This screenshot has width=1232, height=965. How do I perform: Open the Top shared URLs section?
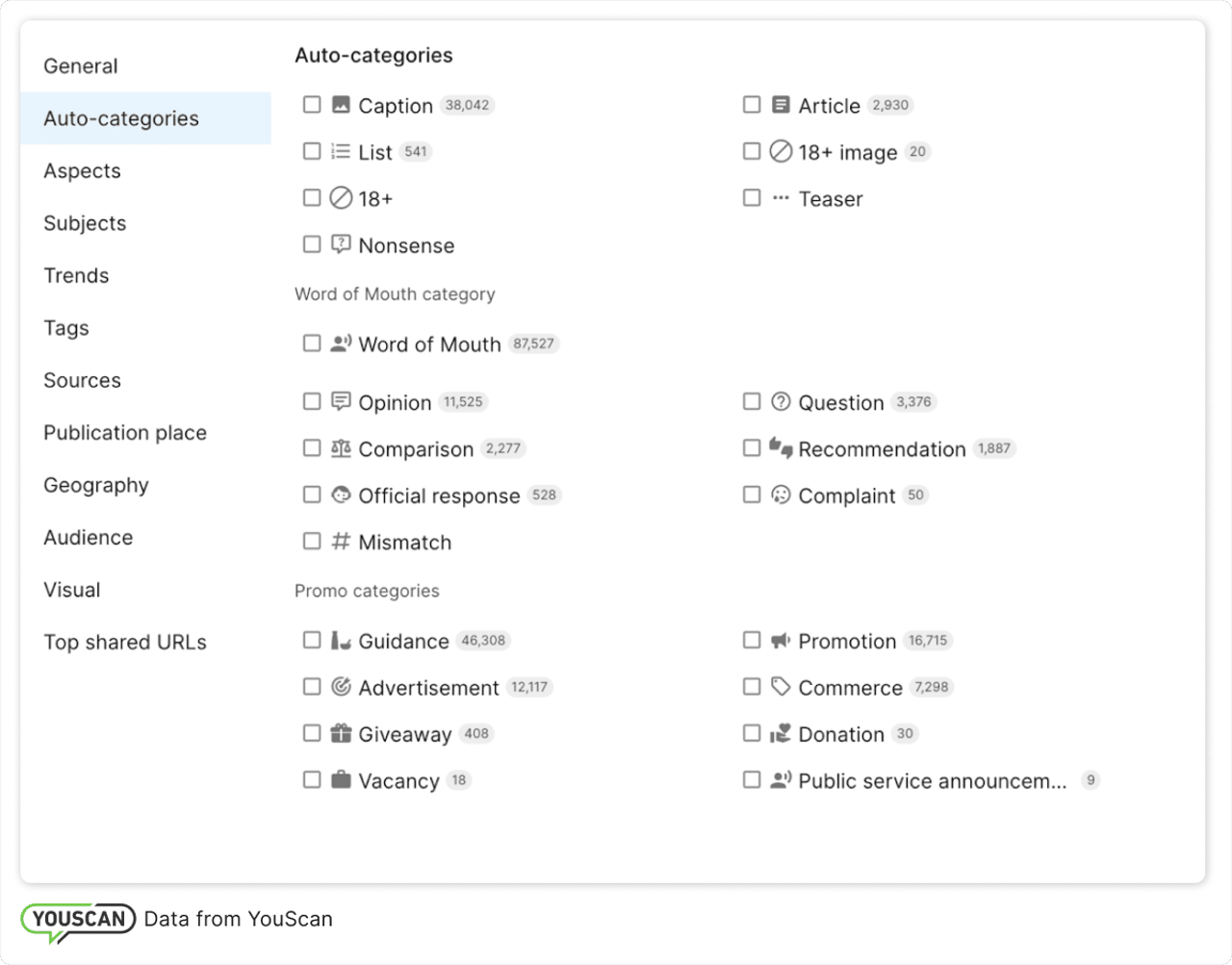124,642
